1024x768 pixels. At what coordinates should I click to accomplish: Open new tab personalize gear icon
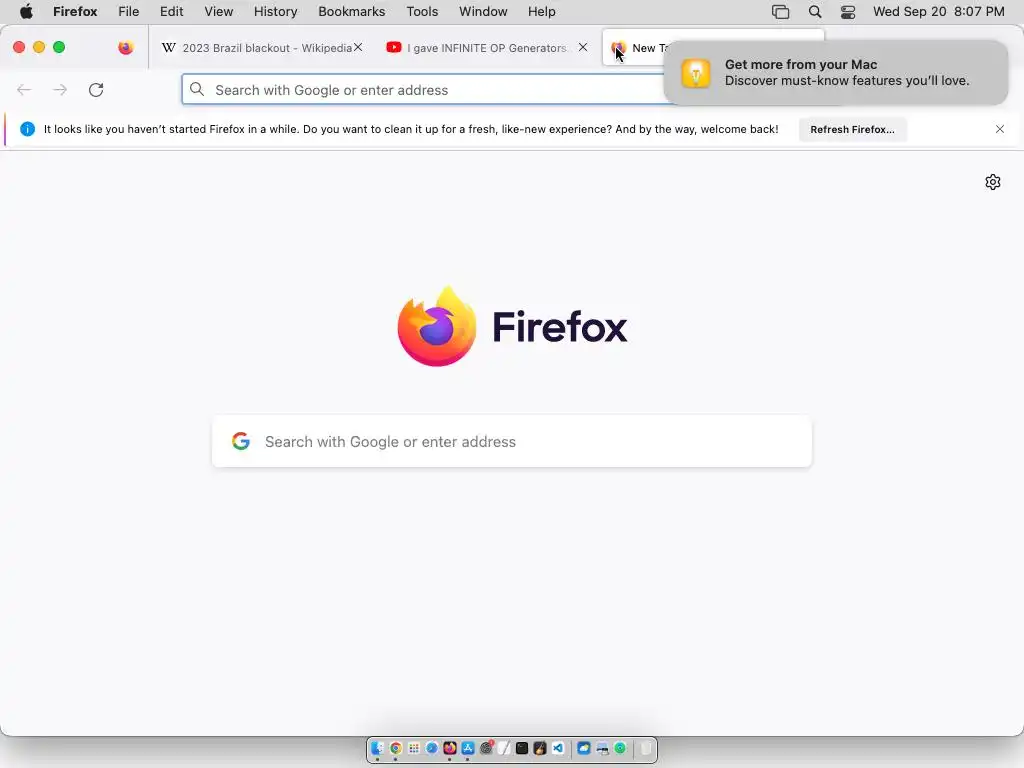pos(993,182)
